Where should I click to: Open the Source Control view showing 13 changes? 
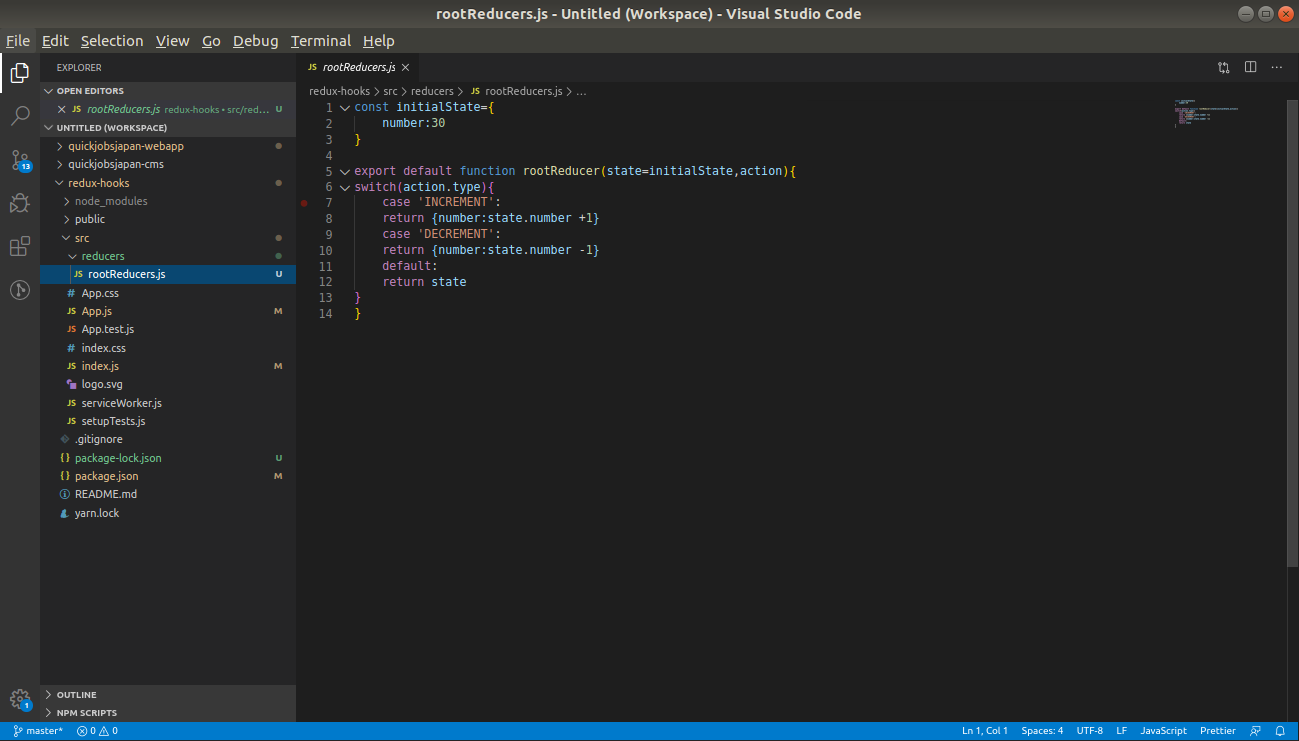[20, 160]
